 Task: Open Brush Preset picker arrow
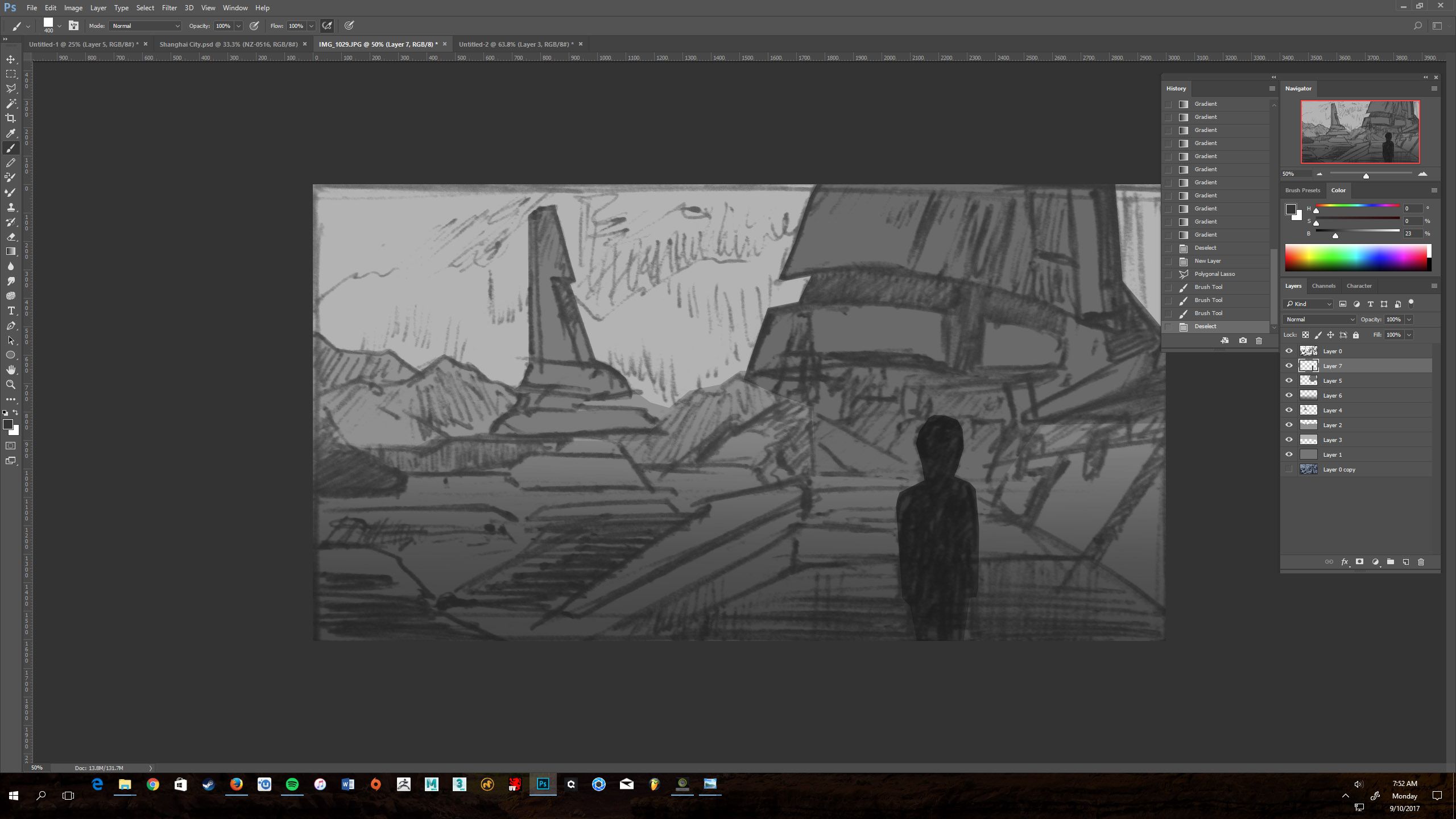point(59,26)
